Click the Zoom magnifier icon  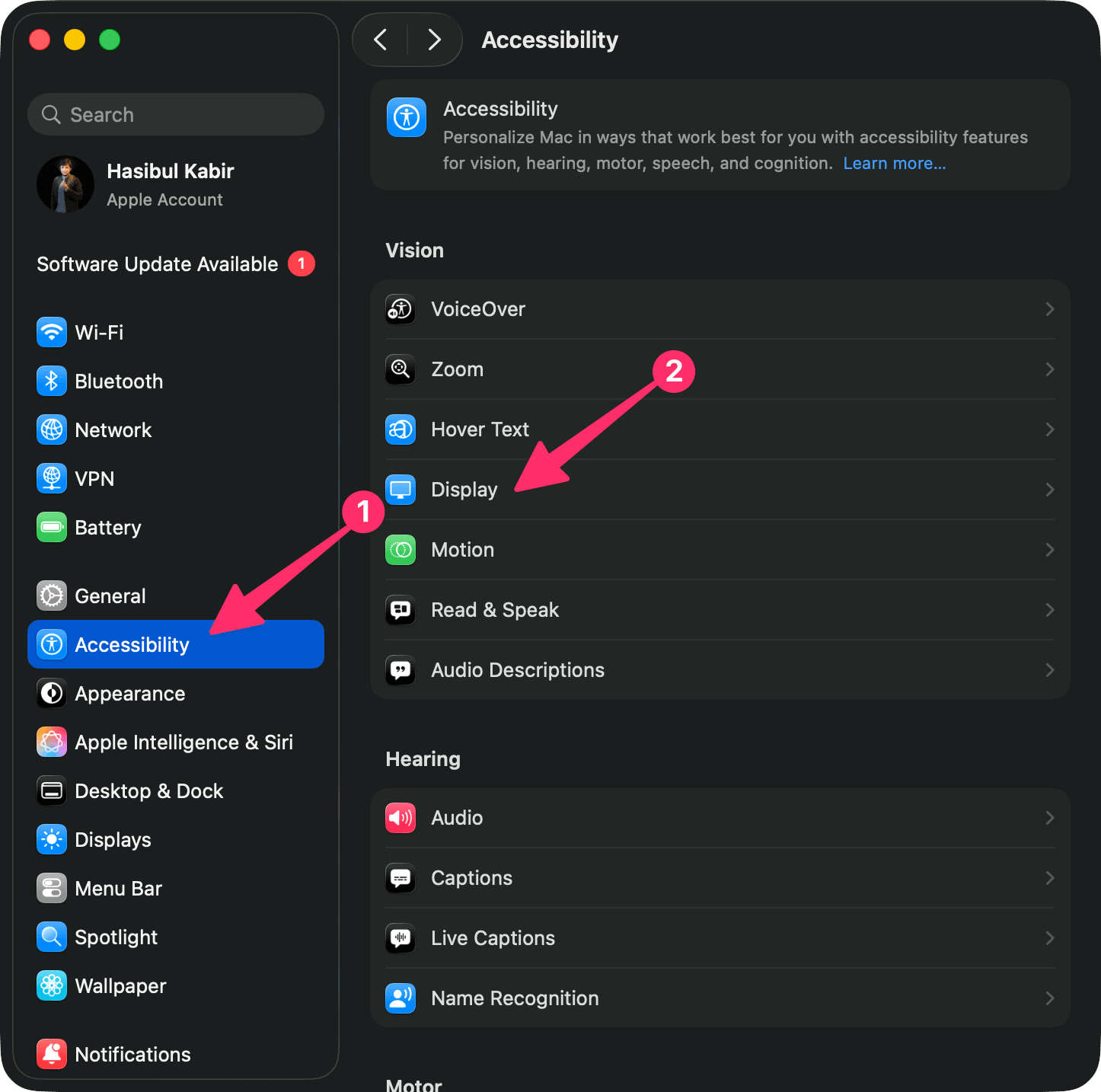[x=401, y=369]
